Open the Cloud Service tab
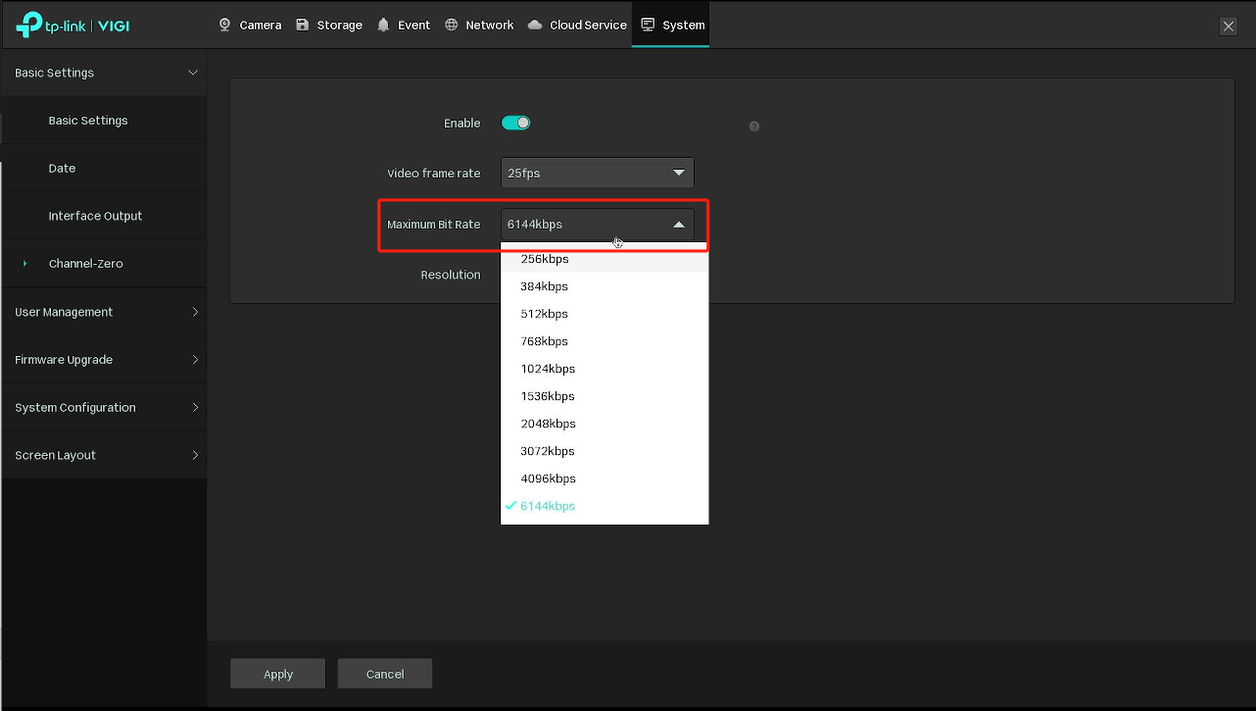This screenshot has width=1256, height=711. click(x=577, y=24)
